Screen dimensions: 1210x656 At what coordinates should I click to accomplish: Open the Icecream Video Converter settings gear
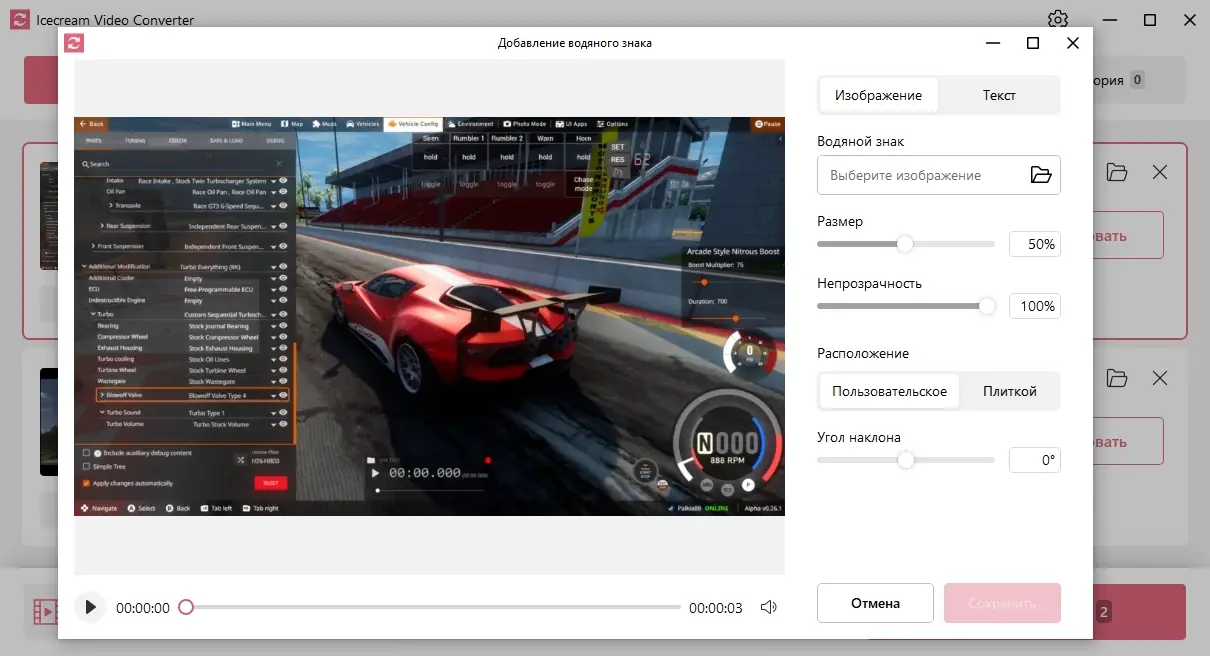[x=1058, y=20]
